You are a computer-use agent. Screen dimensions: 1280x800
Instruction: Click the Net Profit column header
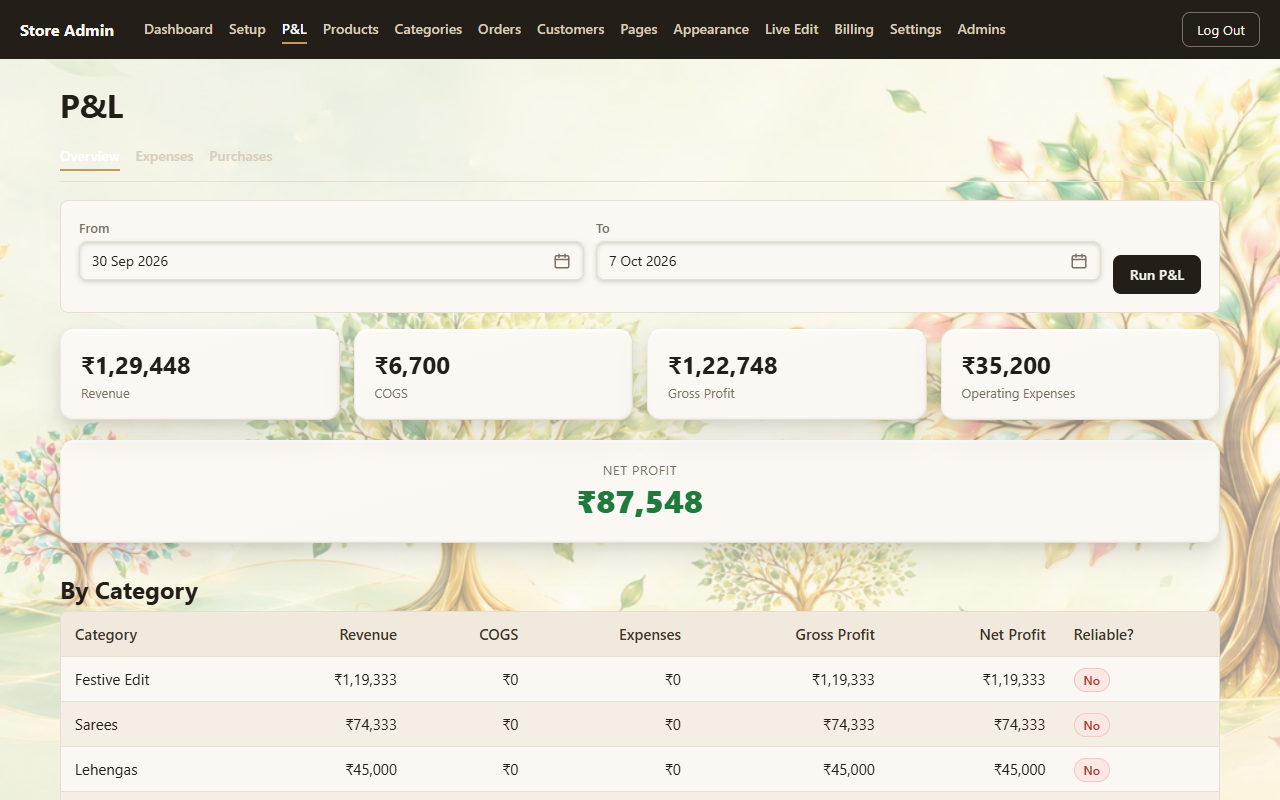point(1013,635)
